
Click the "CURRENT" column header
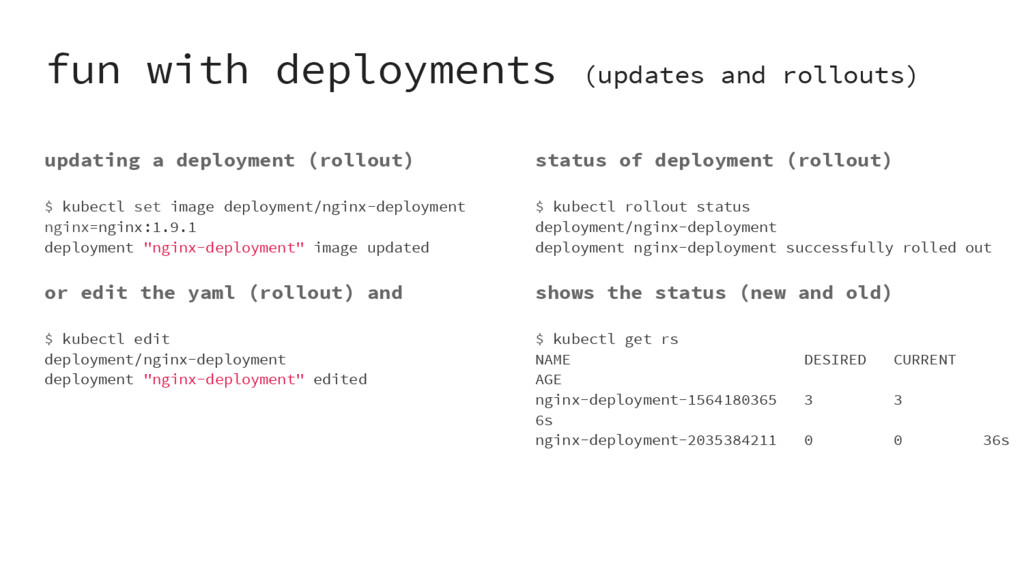coord(924,360)
